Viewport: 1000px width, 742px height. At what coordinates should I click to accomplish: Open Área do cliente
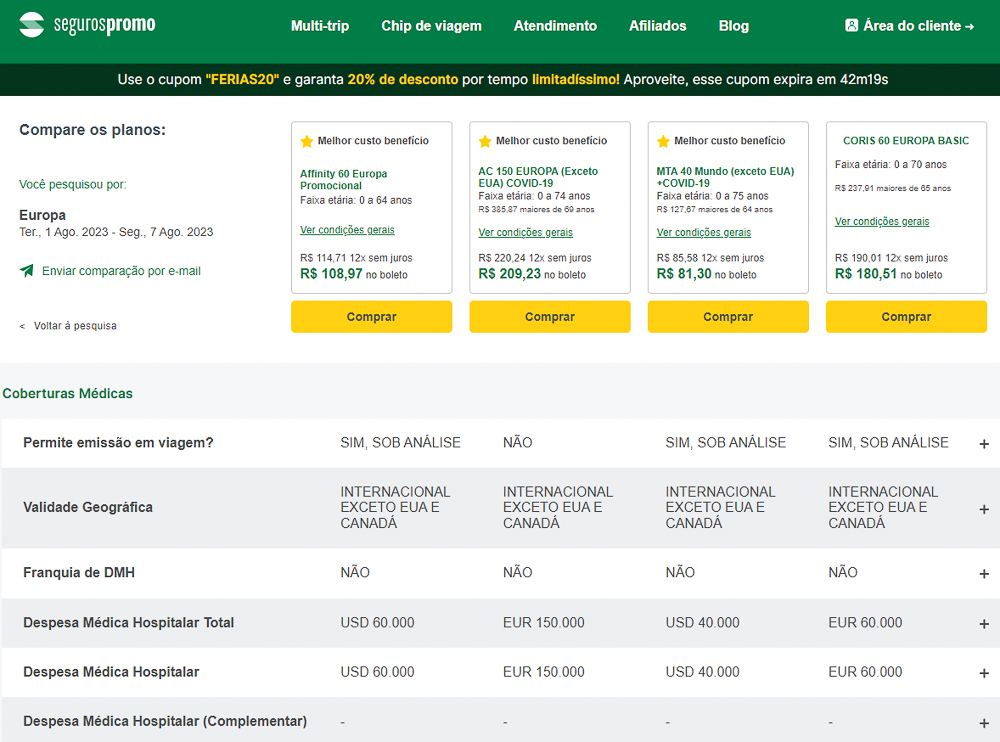tap(909, 26)
